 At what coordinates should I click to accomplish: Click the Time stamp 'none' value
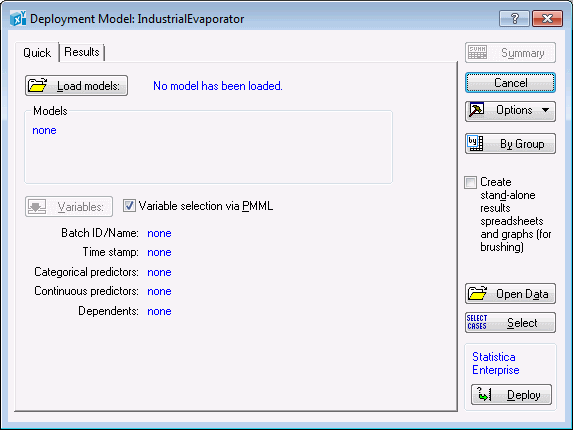pyautogui.click(x=159, y=252)
